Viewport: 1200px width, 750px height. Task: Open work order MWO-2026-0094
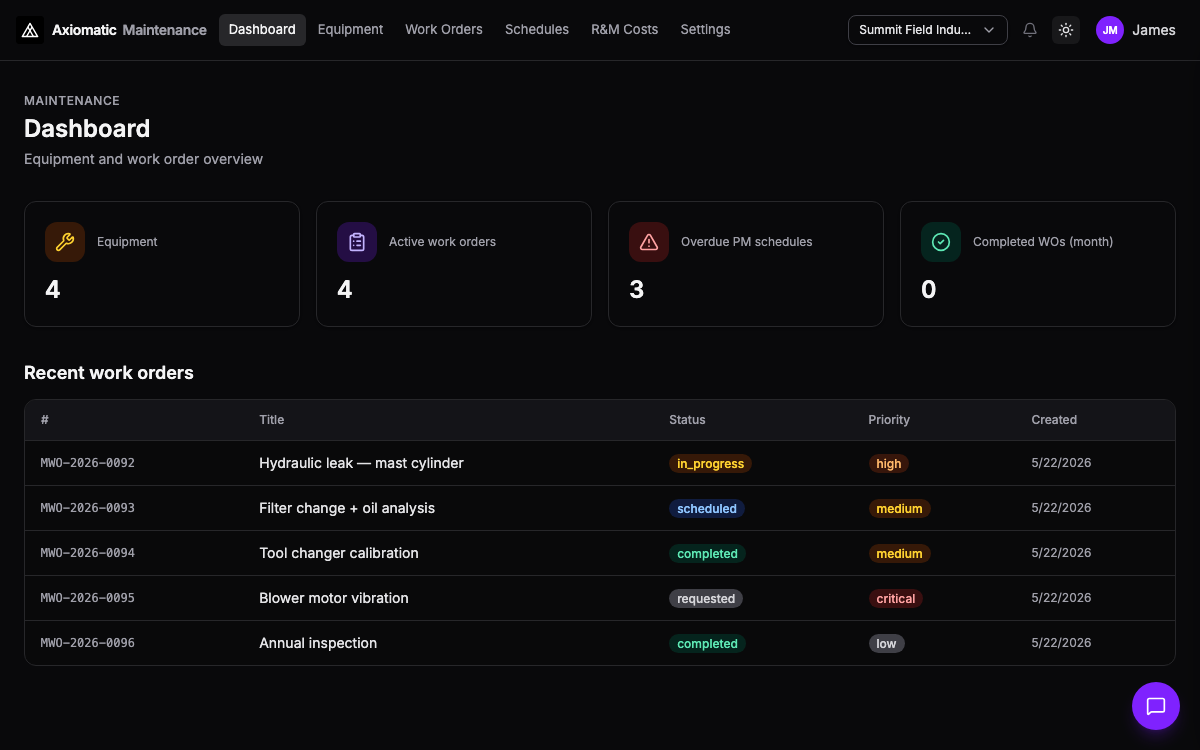(88, 553)
